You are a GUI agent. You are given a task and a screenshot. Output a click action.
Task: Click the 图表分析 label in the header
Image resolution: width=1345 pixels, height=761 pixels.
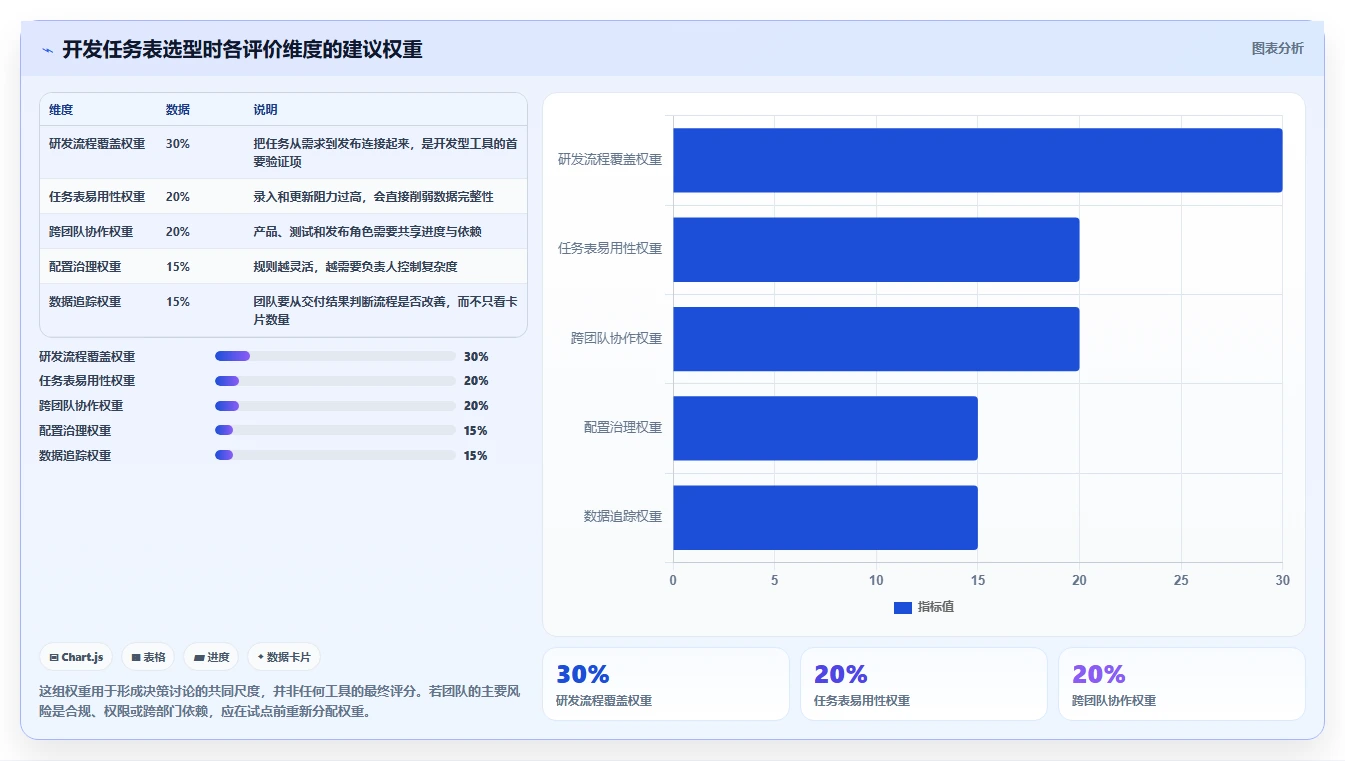1277,48
